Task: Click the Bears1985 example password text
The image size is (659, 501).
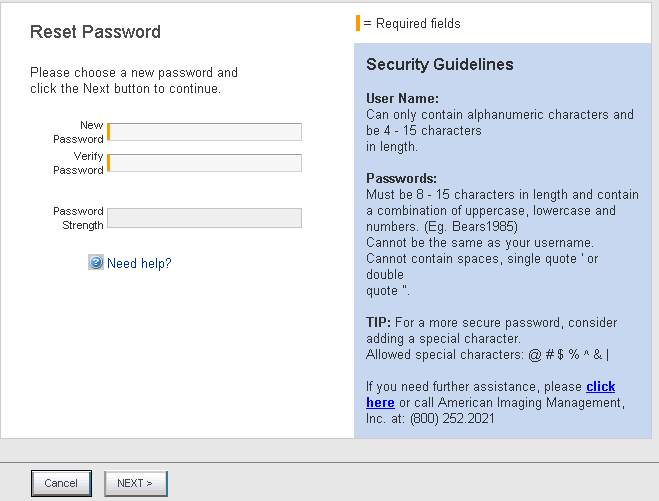Action: click(483, 227)
